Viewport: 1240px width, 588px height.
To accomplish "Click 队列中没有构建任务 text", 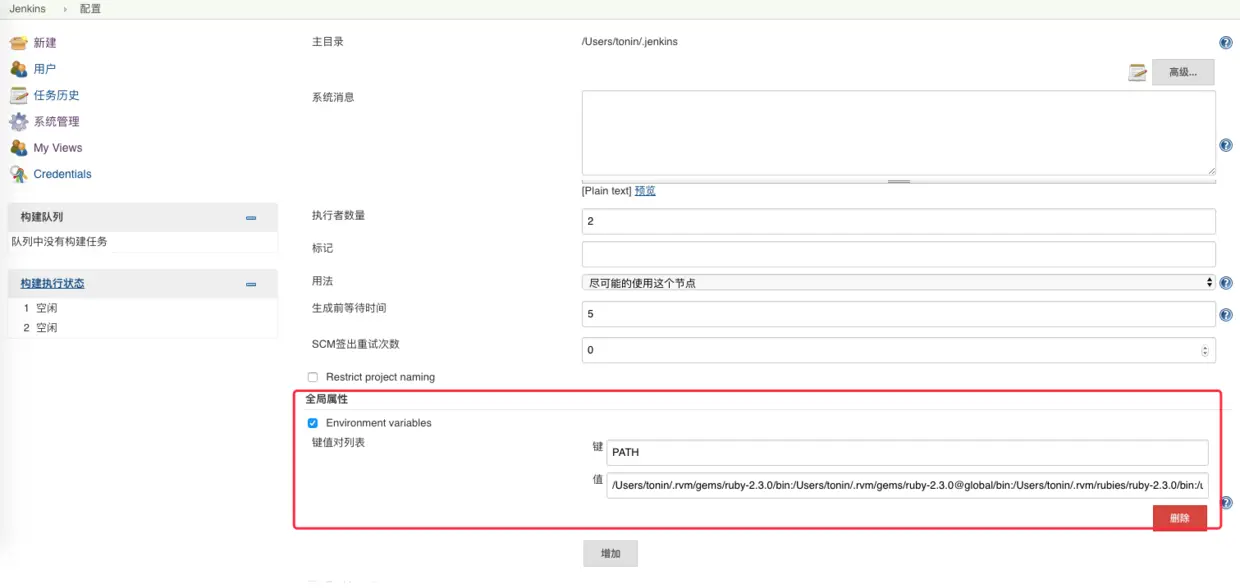I will pyautogui.click(x=59, y=241).
